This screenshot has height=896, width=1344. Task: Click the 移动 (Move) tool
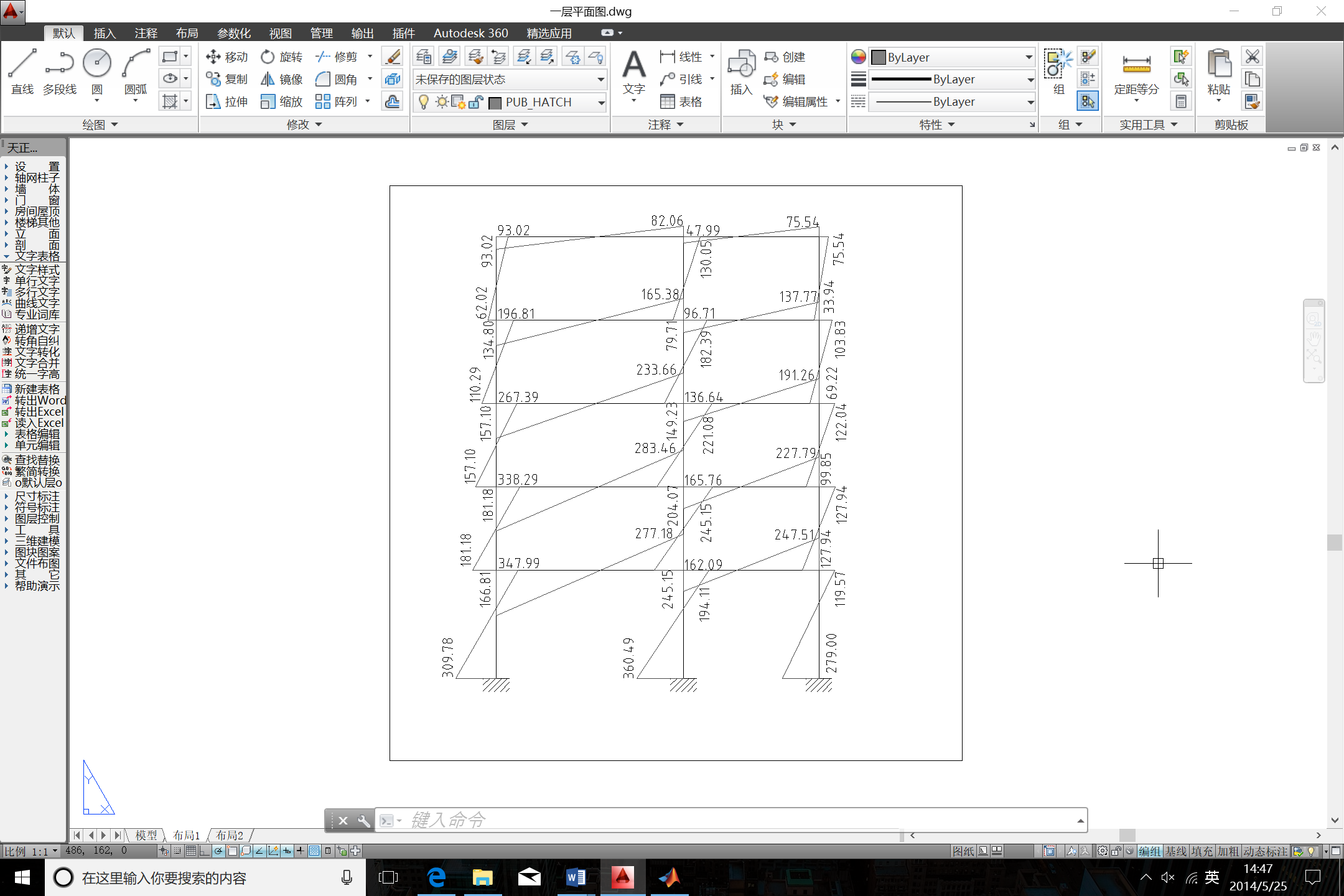tap(226, 57)
